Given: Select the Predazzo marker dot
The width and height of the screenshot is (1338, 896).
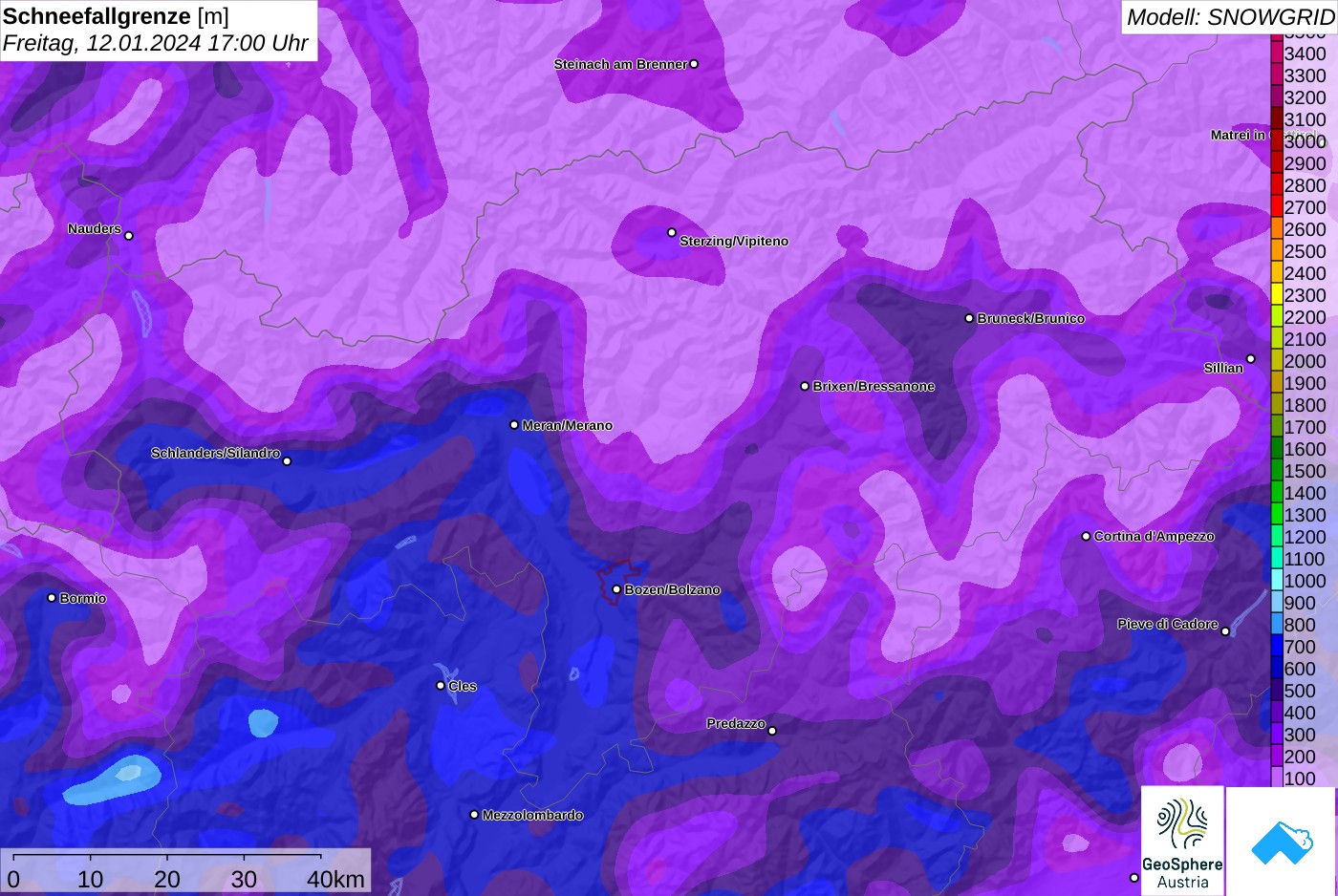Looking at the screenshot, I should coord(772,731).
